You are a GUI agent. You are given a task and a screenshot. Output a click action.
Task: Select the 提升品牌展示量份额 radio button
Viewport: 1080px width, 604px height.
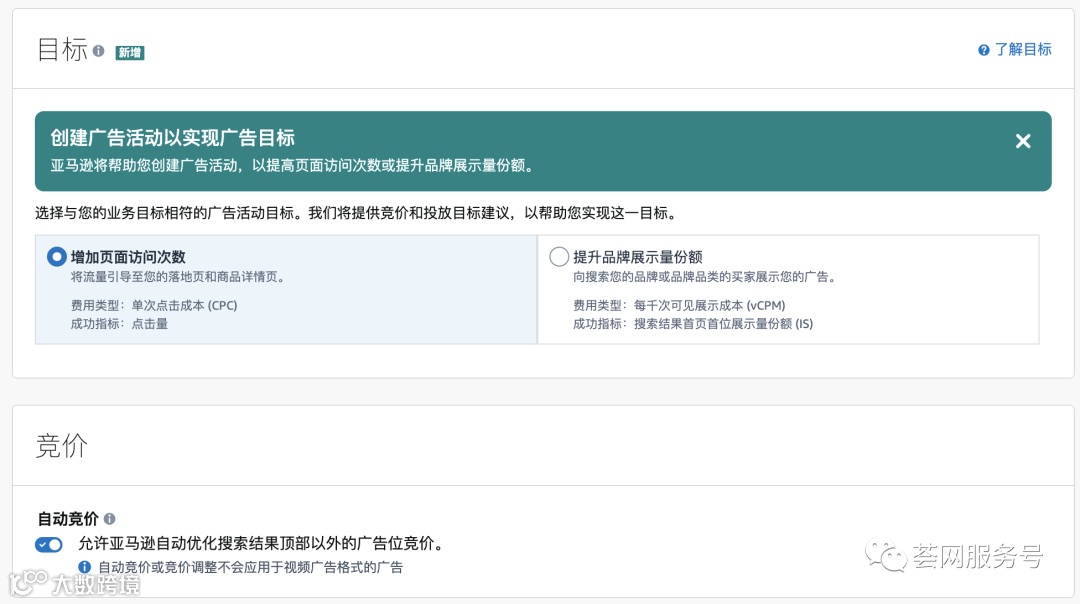click(559, 257)
